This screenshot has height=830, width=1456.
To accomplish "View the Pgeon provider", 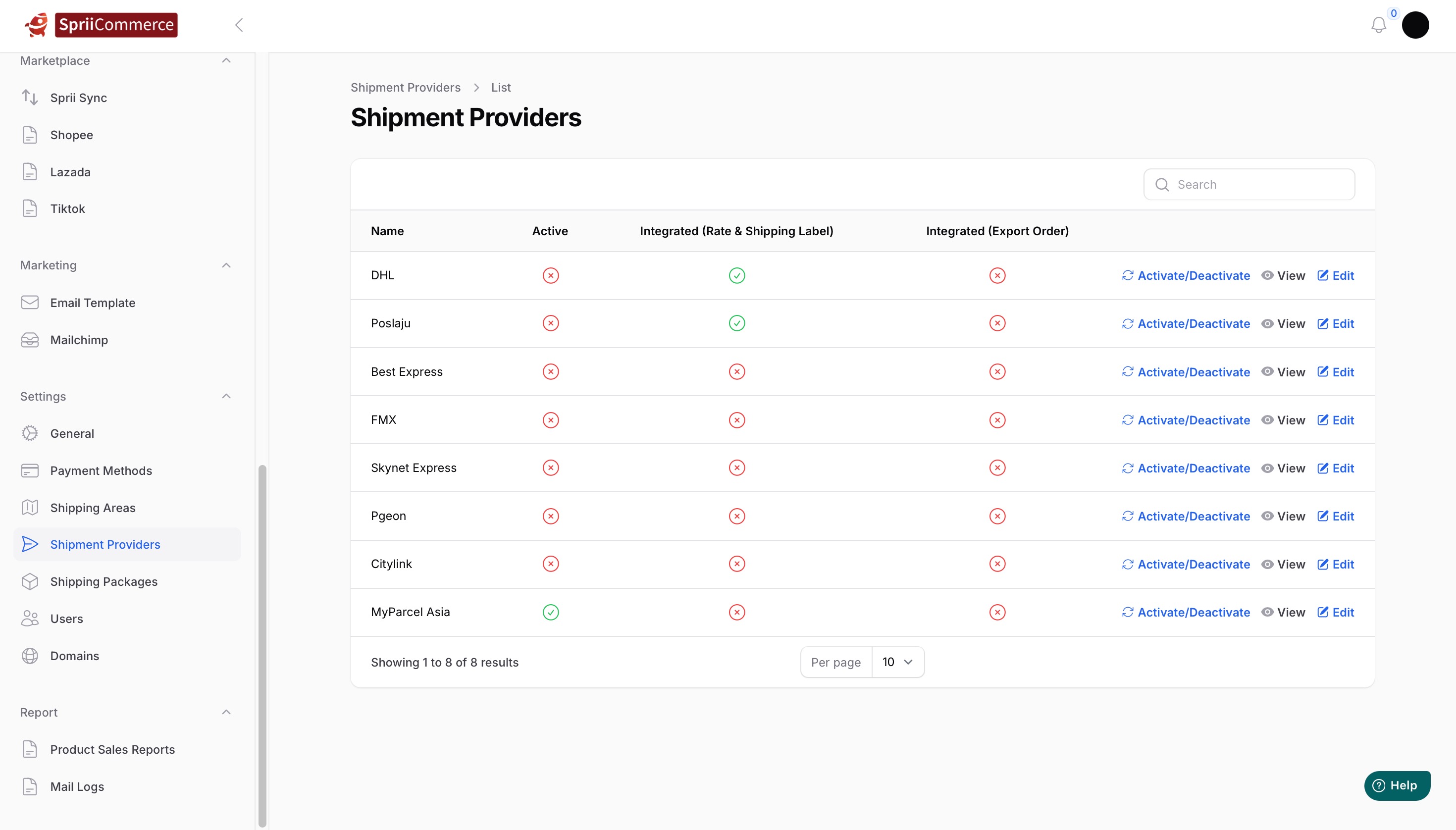I will (x=1283, y=516).
